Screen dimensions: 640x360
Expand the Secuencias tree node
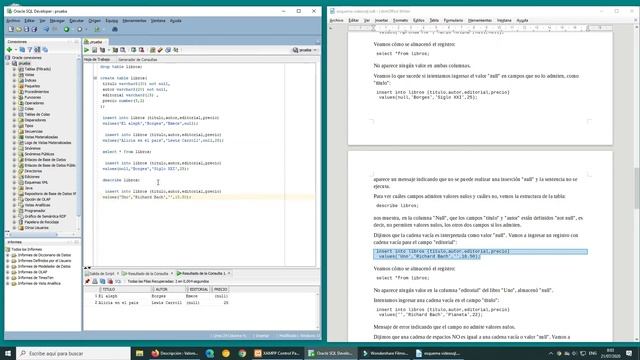(14, 131)
